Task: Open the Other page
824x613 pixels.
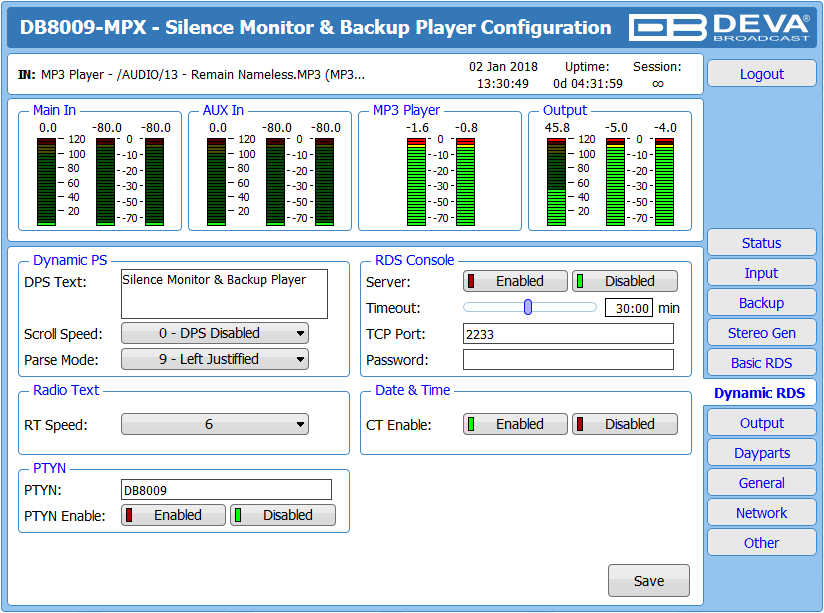Action: (x=761, y=543)
